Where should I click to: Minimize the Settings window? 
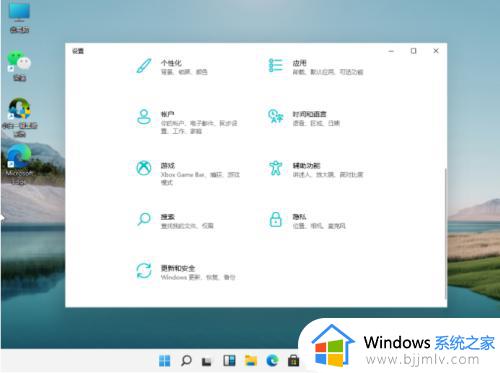pos(391,51)
